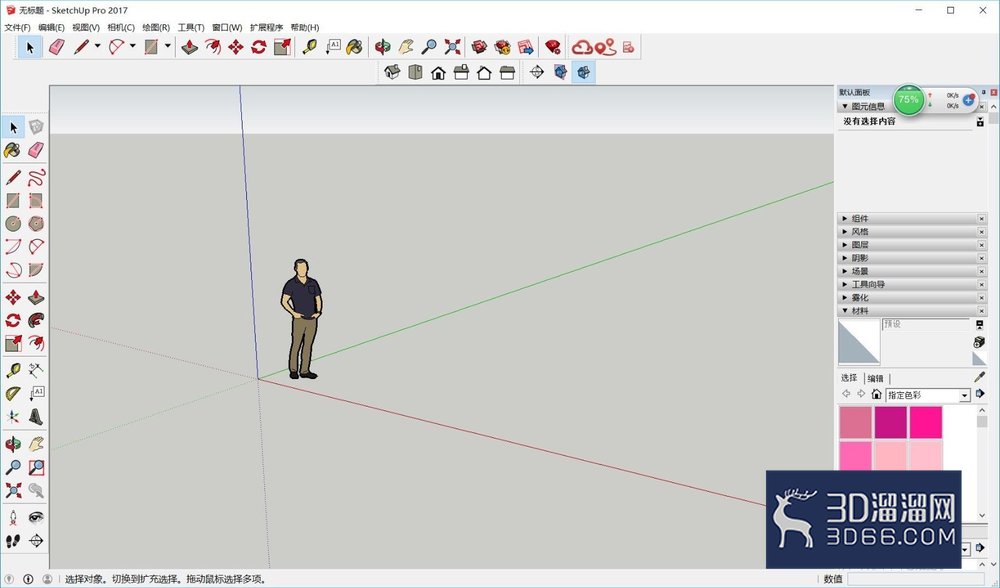The width and height of the screenshot is (1000, 588).
Task: Open the Extension Warehouse ruby icon
Action: [553, 47]
